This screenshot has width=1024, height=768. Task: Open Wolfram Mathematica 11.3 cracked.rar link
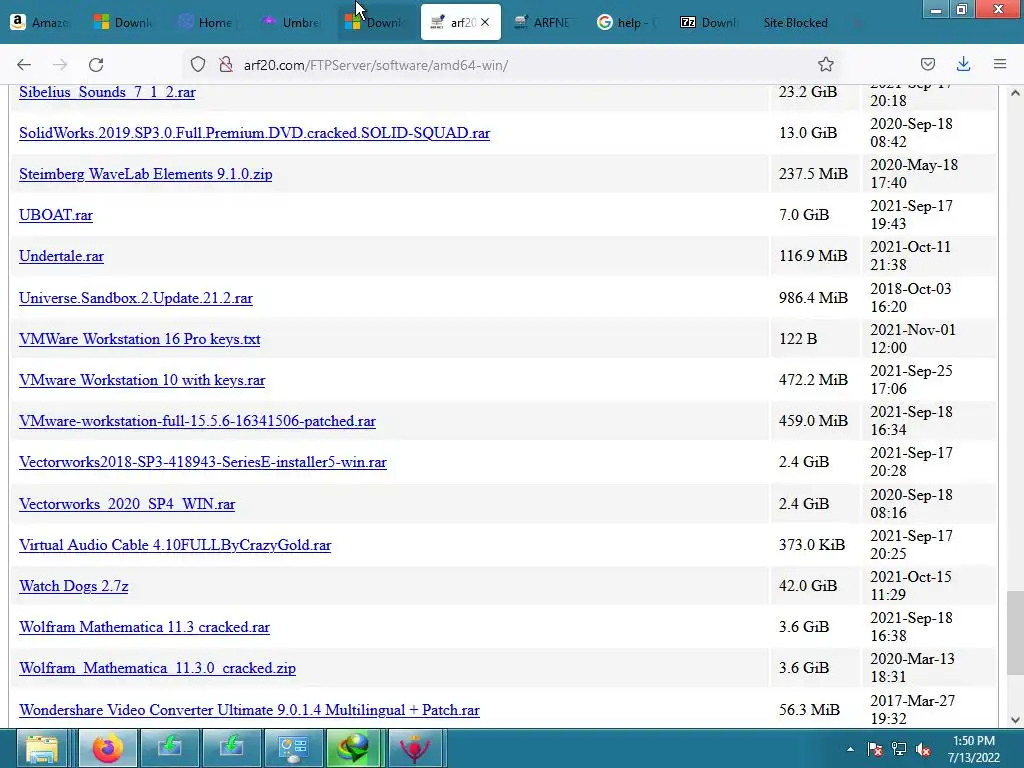point(144,628)
